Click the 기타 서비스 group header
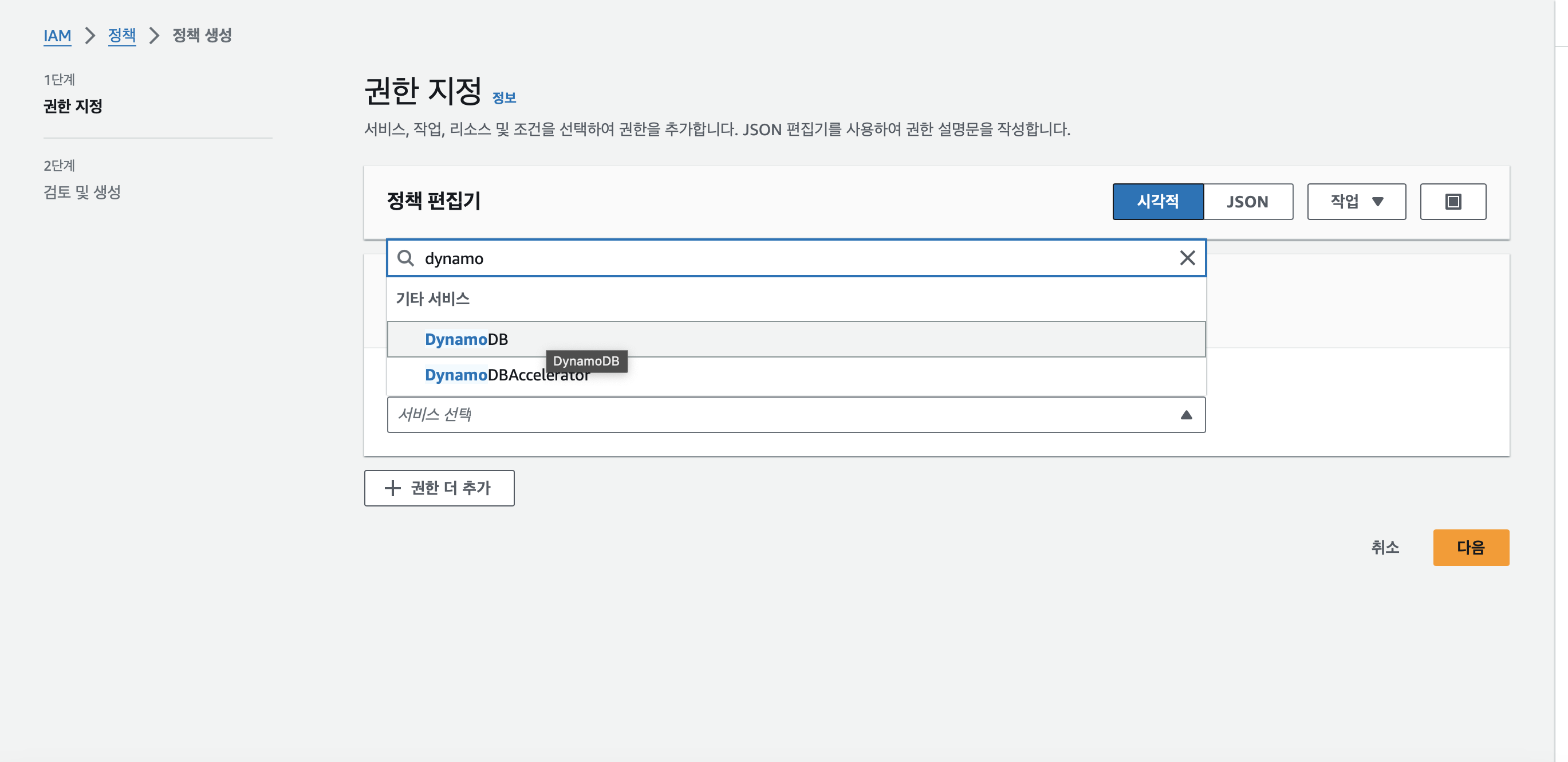This screenshot has height=762, width=1568. (x=433, y=298)
